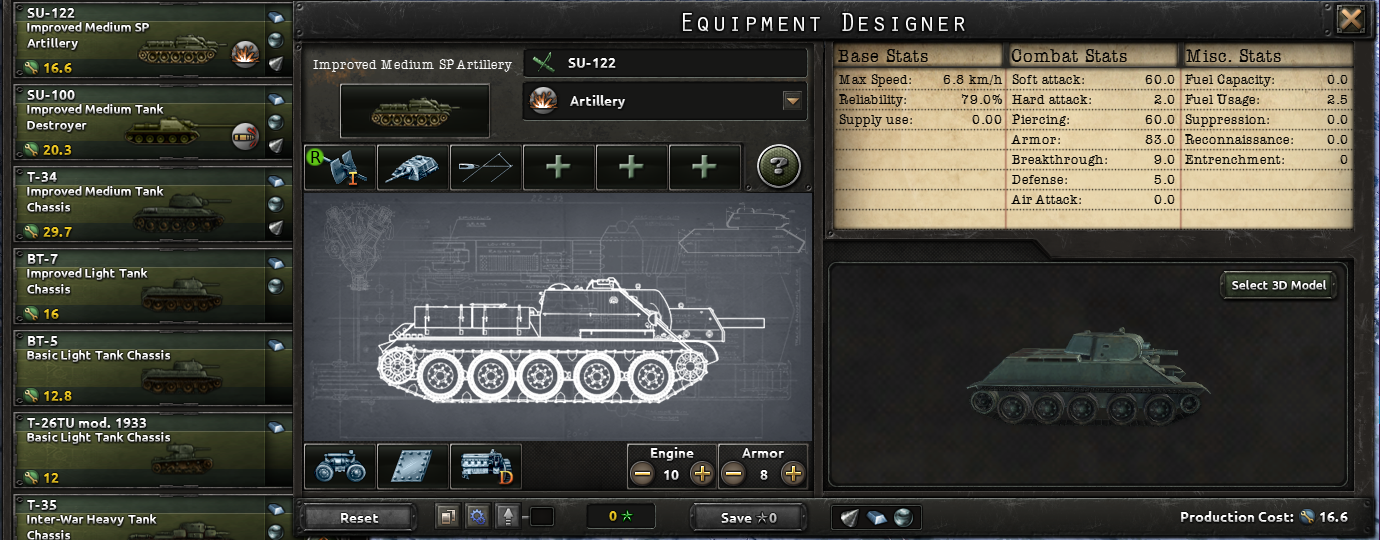Open the main howitzer armament module slot
This screenshot has width=1380, height=540.
(340, 167)
